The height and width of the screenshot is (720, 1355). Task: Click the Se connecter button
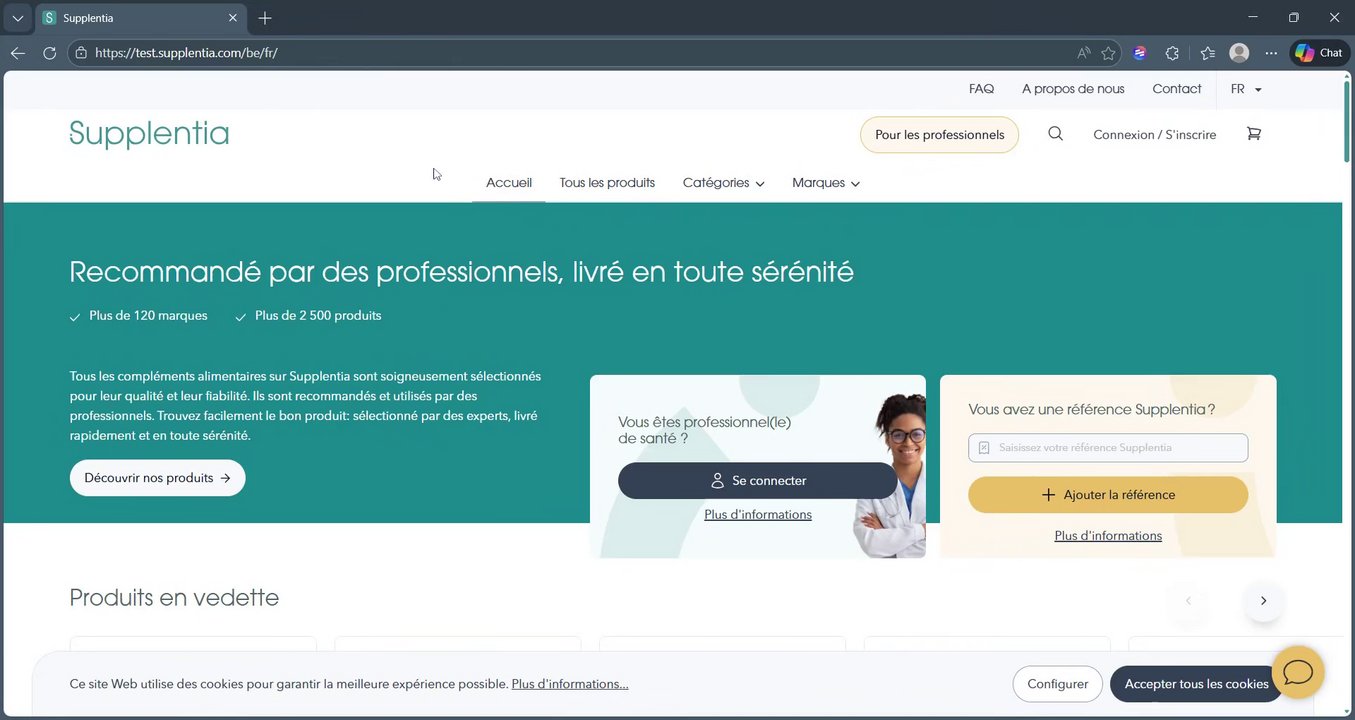[x=757, y=481]
